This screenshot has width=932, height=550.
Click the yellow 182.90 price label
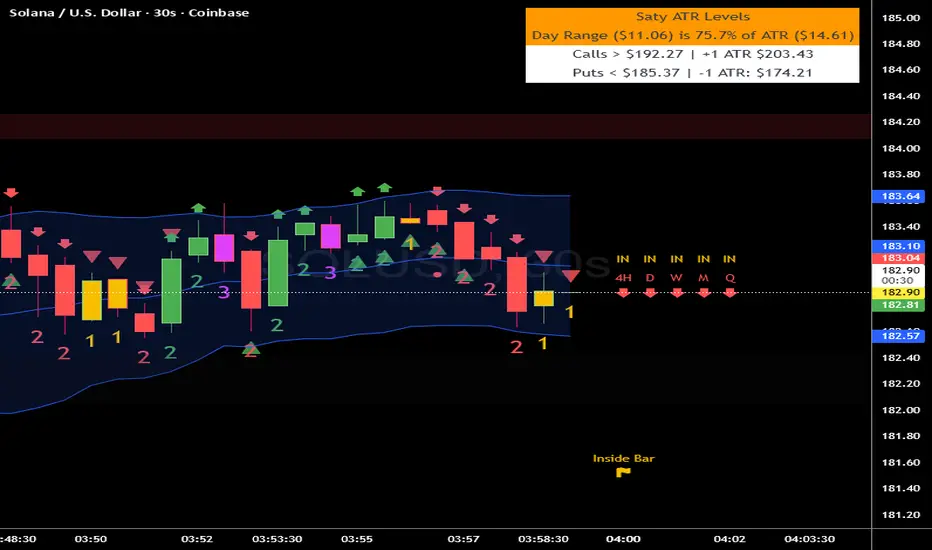[898, 293]
